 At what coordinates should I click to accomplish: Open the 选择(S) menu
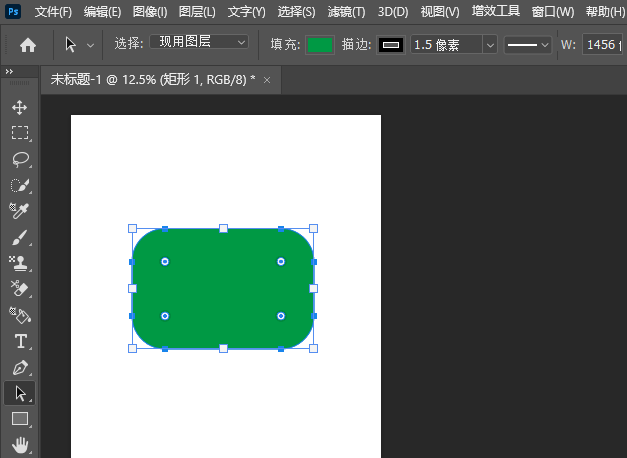coord(296,12)
